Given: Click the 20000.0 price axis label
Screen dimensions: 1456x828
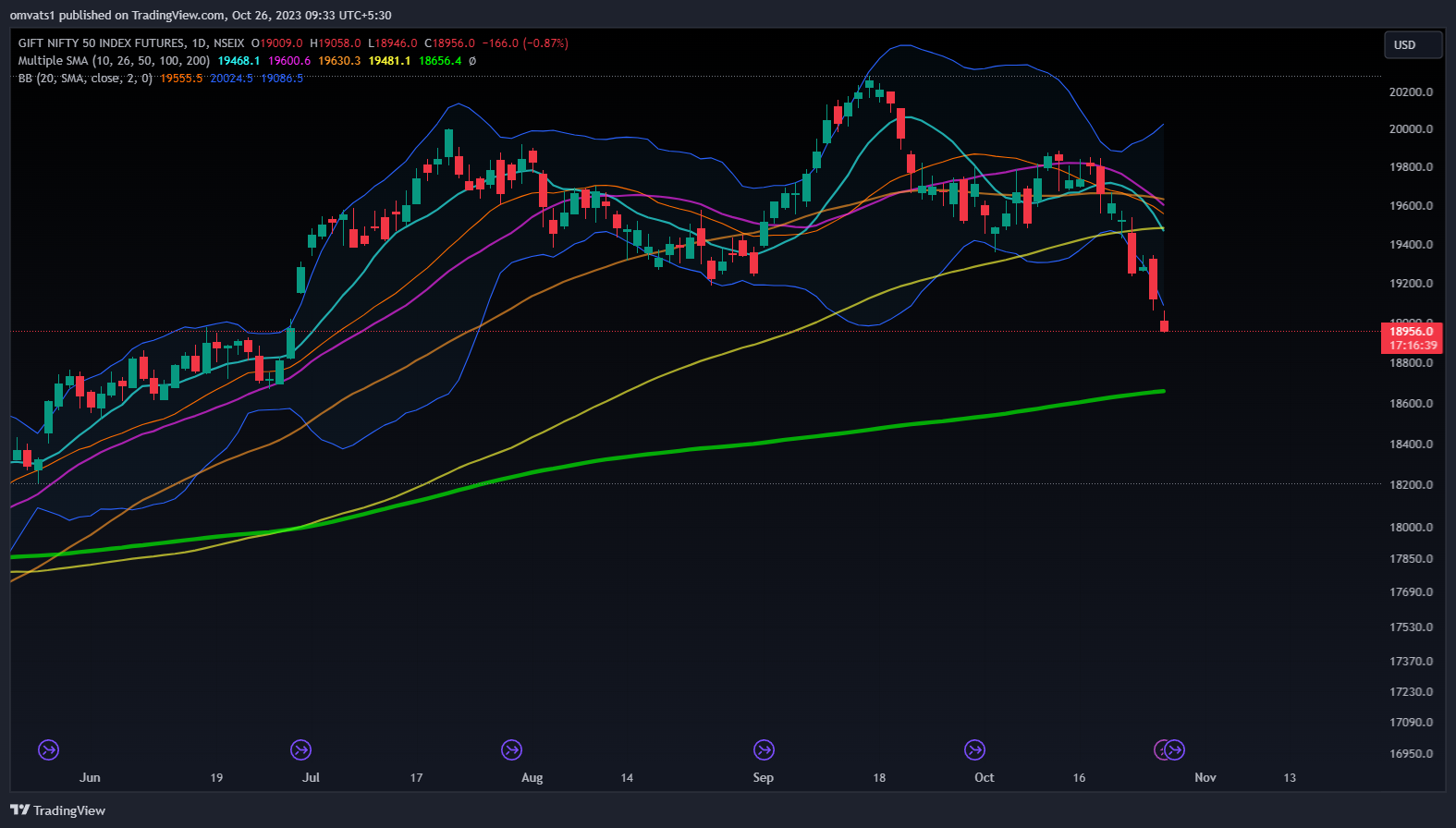Looking at the screenshot, I should pyautogui.click(x=1411, y=128).
